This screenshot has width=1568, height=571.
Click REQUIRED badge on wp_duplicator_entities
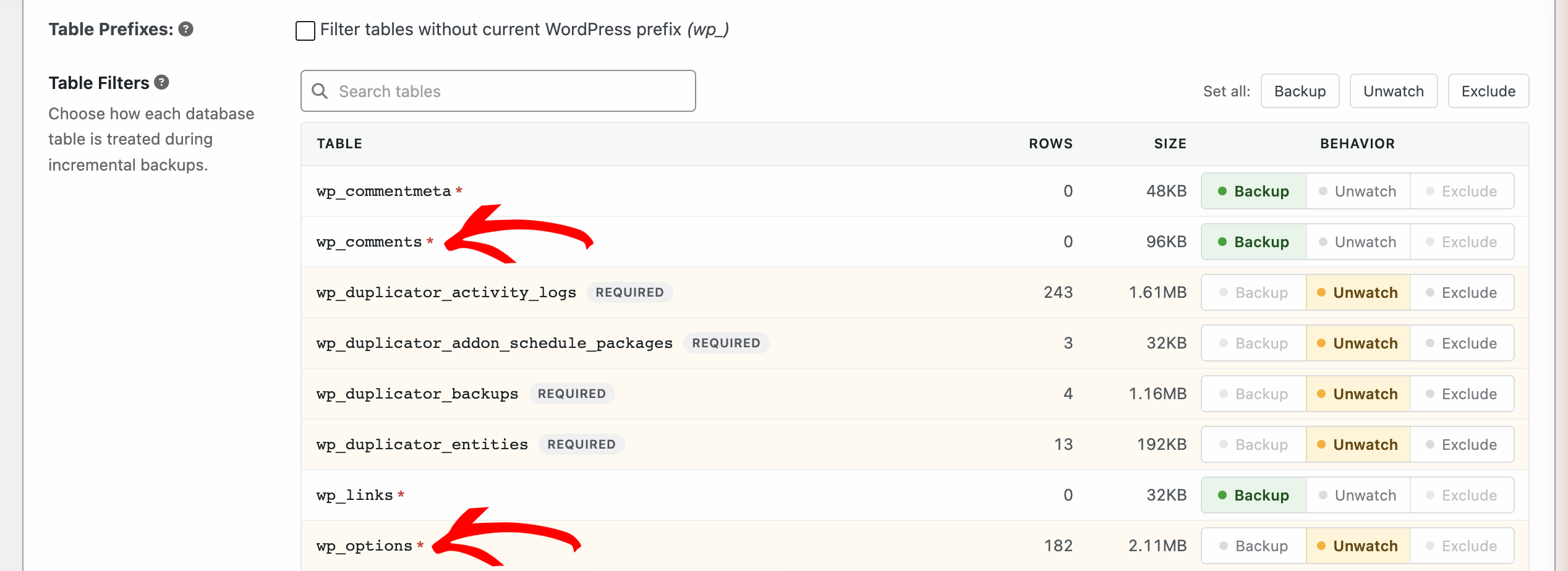coord(581,444)
